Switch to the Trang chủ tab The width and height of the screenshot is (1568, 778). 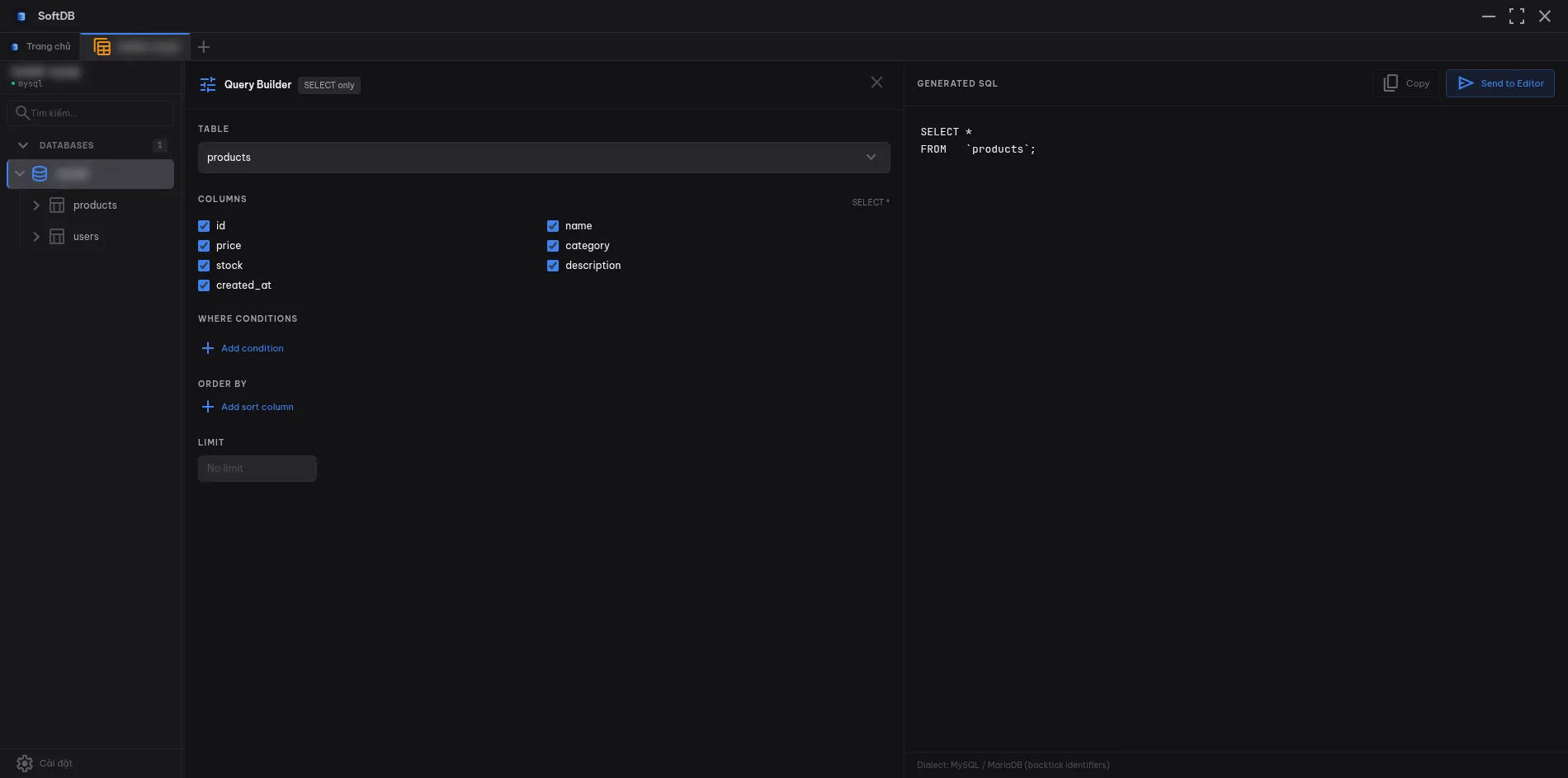[41, 46]
